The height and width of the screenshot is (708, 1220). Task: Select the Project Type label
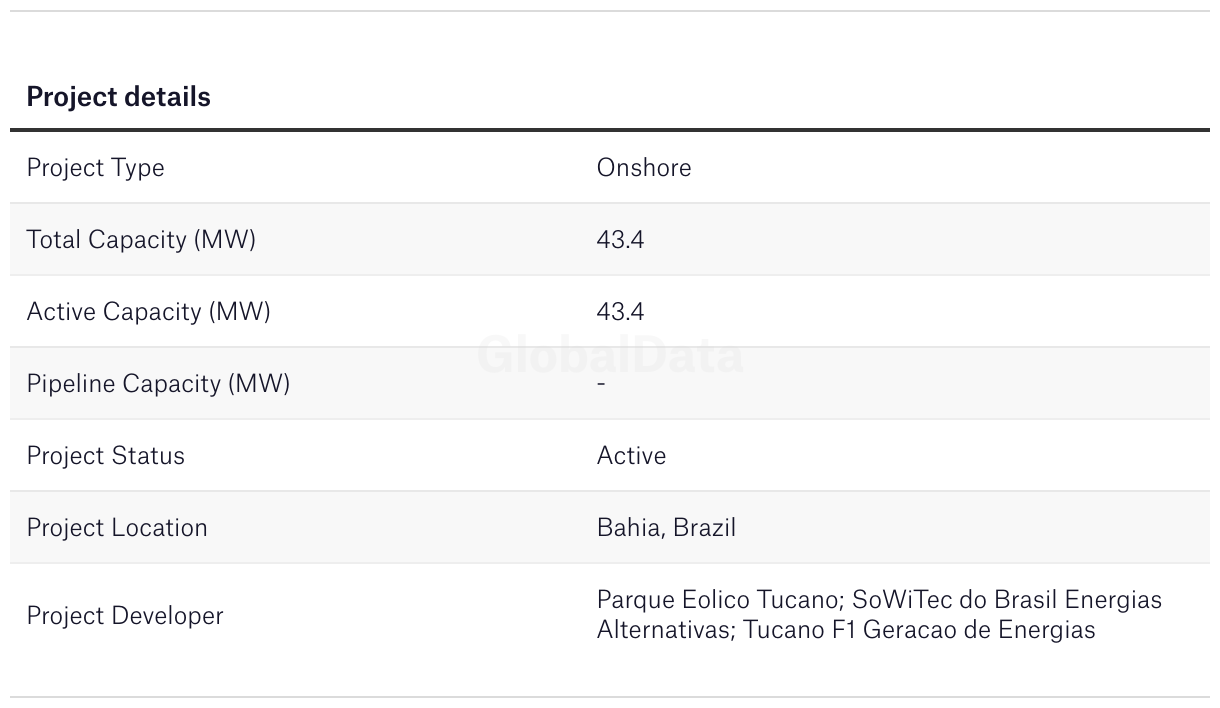click(x=95, y=168)
